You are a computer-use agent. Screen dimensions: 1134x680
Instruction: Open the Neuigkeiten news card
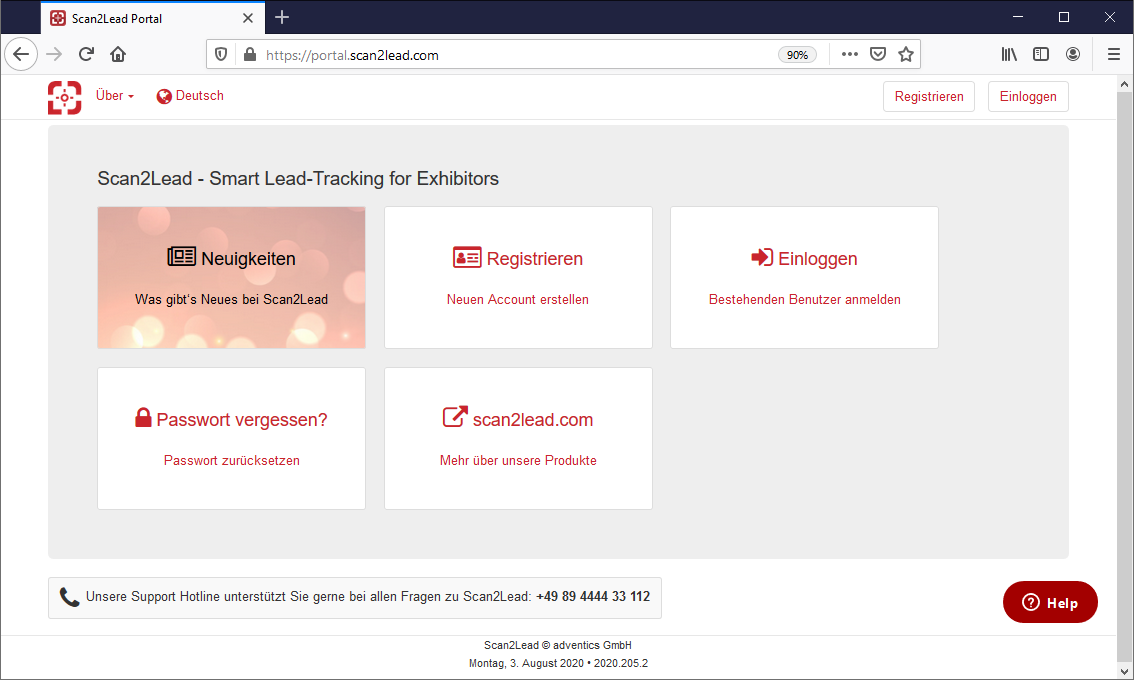(x=231, y=277)
